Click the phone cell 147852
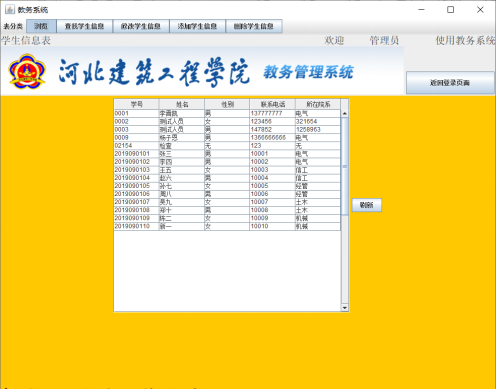This screenshot has height=389, width=496. coord(272,129)
